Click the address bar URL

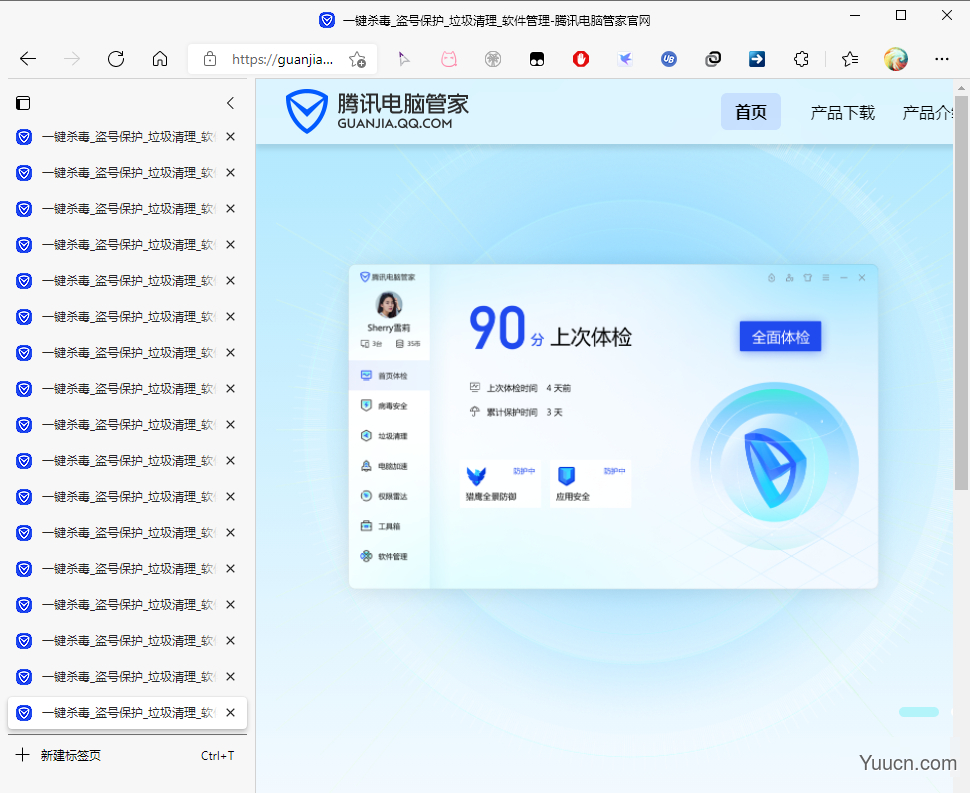[x=282, y=59]
